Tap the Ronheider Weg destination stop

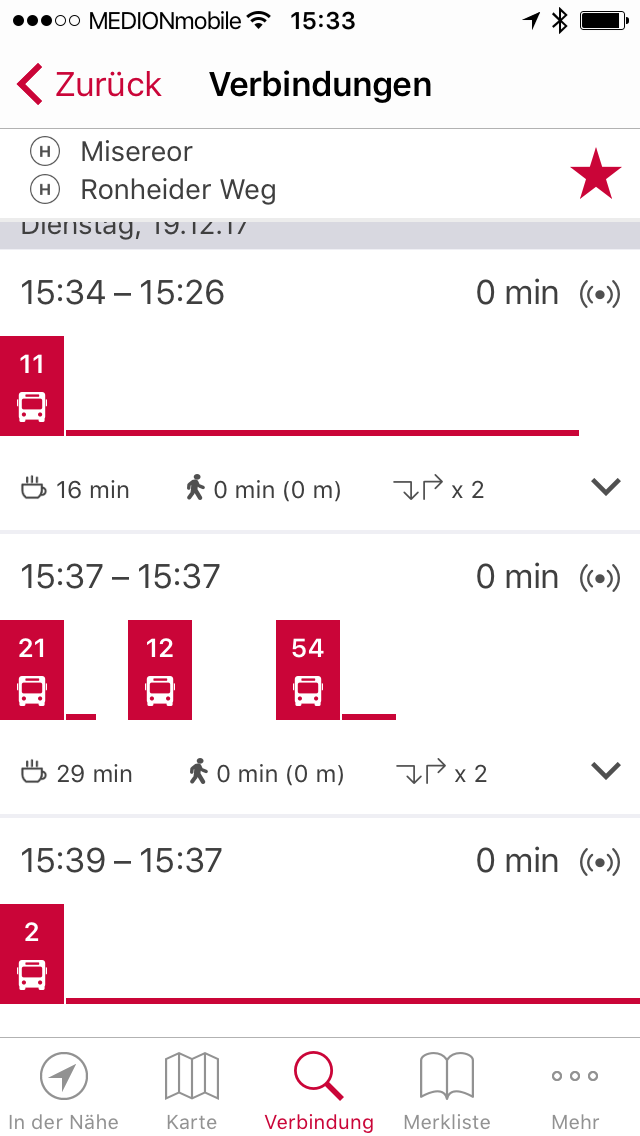178,189
